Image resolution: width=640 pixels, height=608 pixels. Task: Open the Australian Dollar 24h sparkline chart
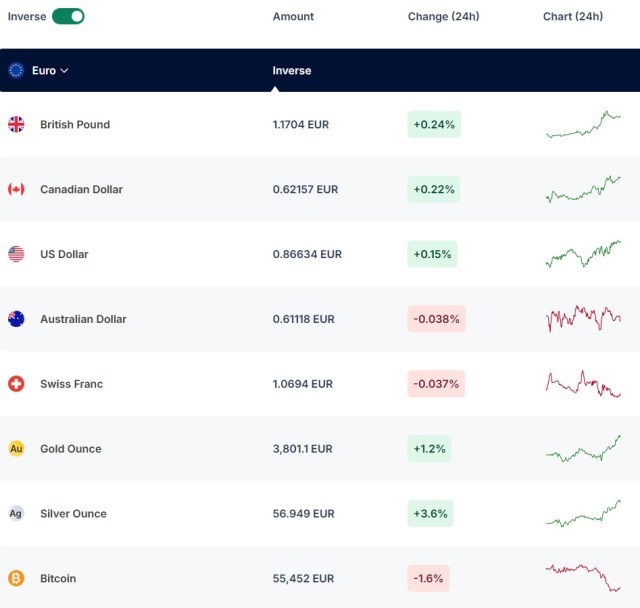pyautogui.click(x=583, y=319)
